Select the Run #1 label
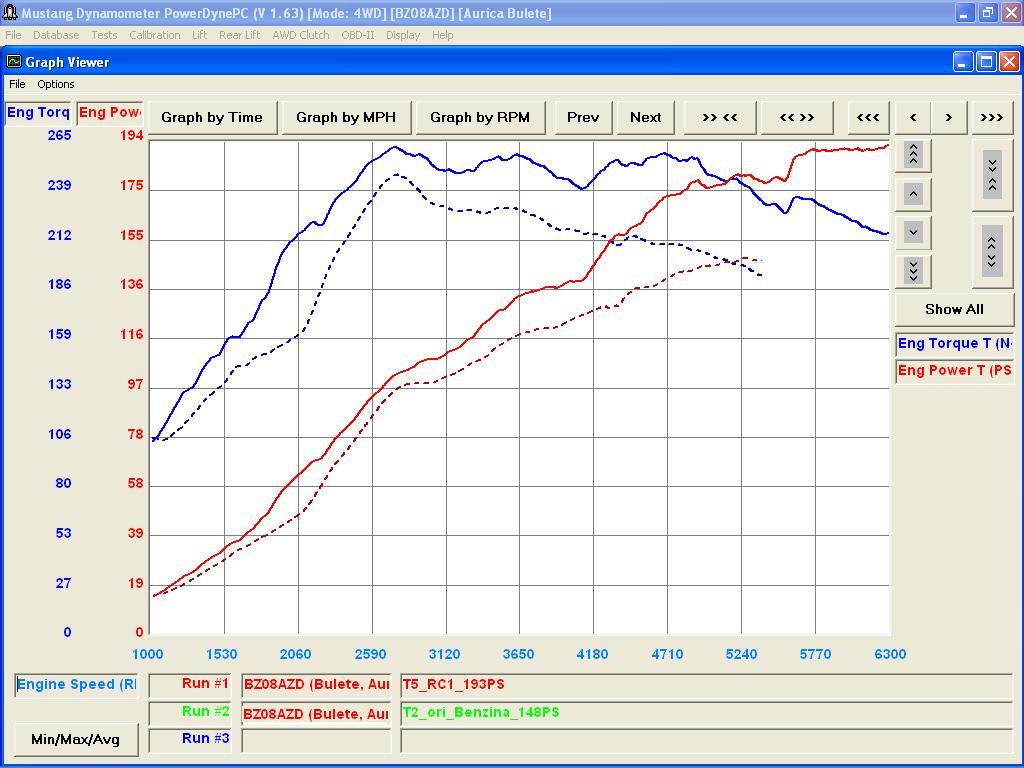The height and width of the screenshot is (768, 1024). (190, 684)
